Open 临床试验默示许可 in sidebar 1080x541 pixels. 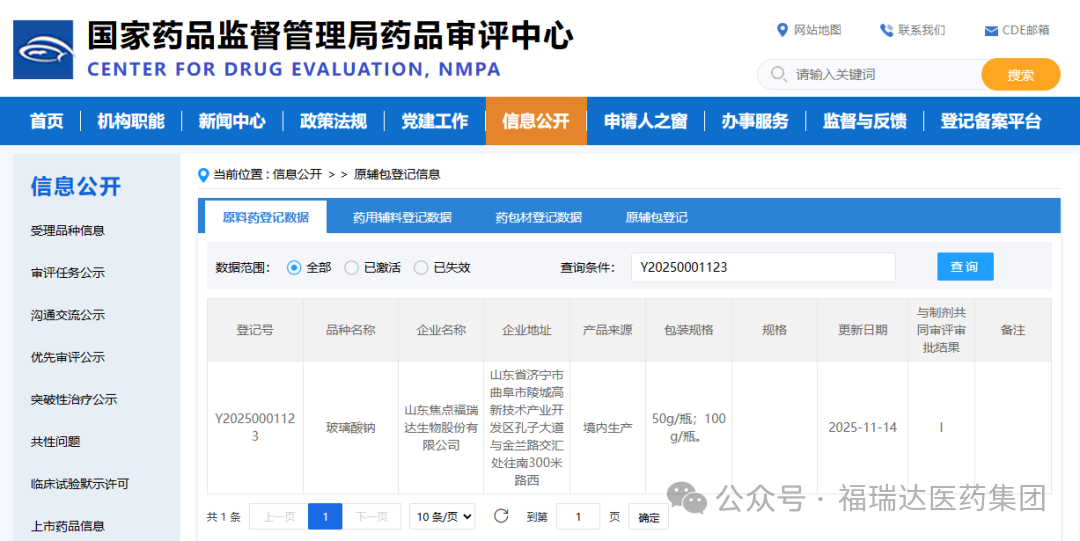(x=80, y=484)
